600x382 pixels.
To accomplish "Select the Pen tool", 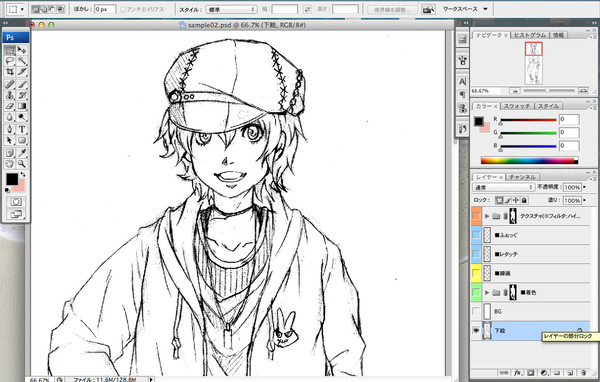I will point(10,129).
